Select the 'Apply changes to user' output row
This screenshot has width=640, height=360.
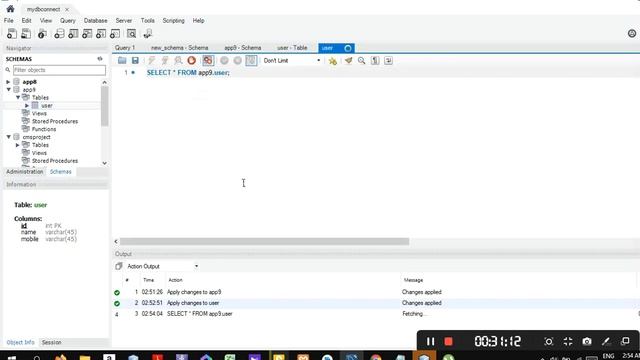pos(376,303)
